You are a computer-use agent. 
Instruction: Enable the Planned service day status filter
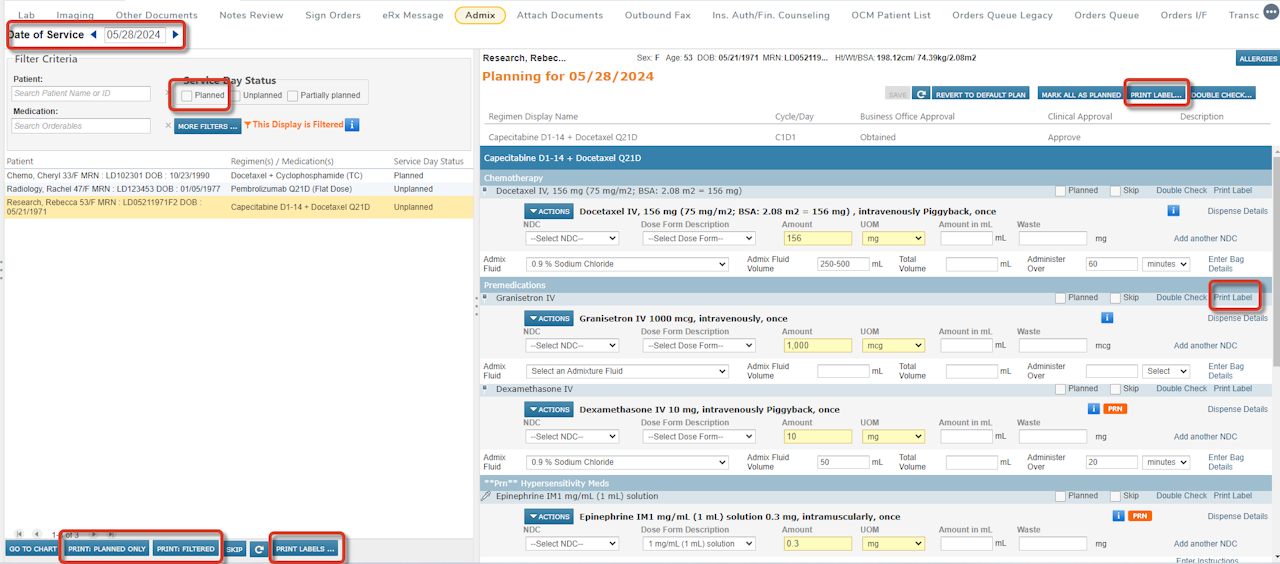pos(187,96)
